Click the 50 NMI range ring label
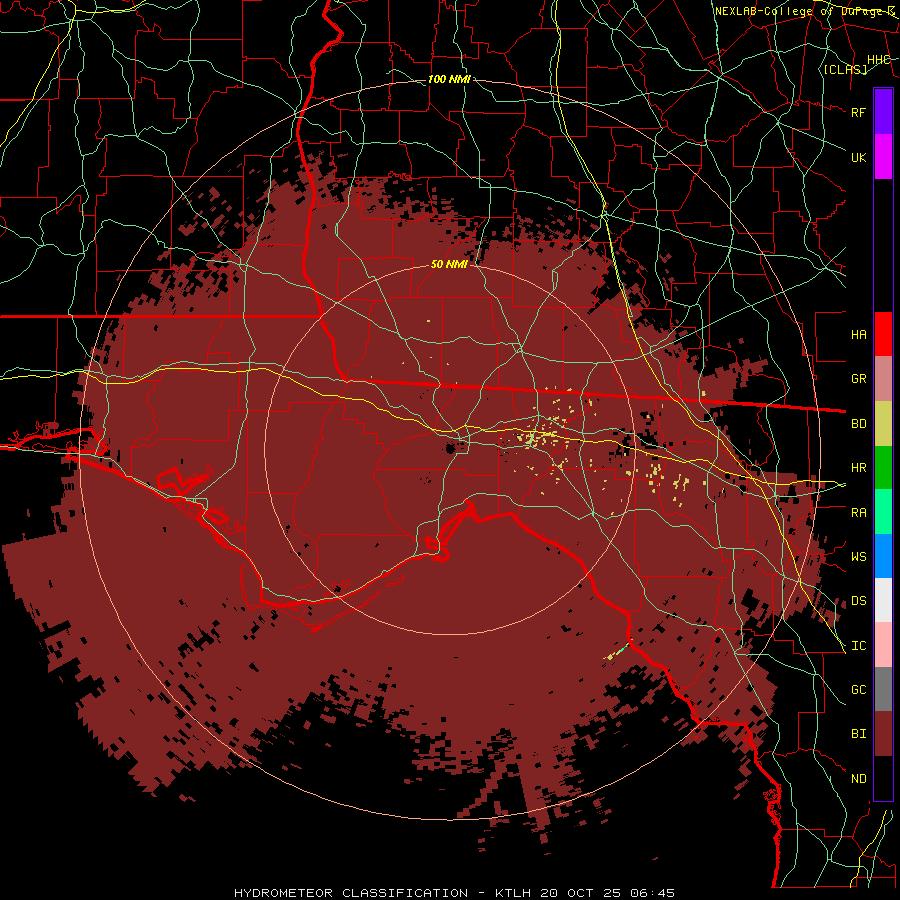This screenshot has height=900, width=900. tap(449, 264)
